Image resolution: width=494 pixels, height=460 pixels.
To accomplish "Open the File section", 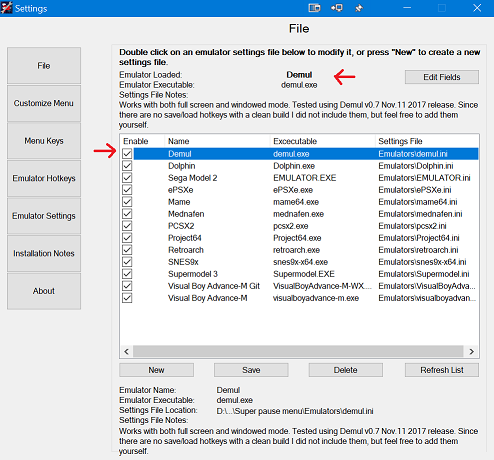I will coord(44,65).
